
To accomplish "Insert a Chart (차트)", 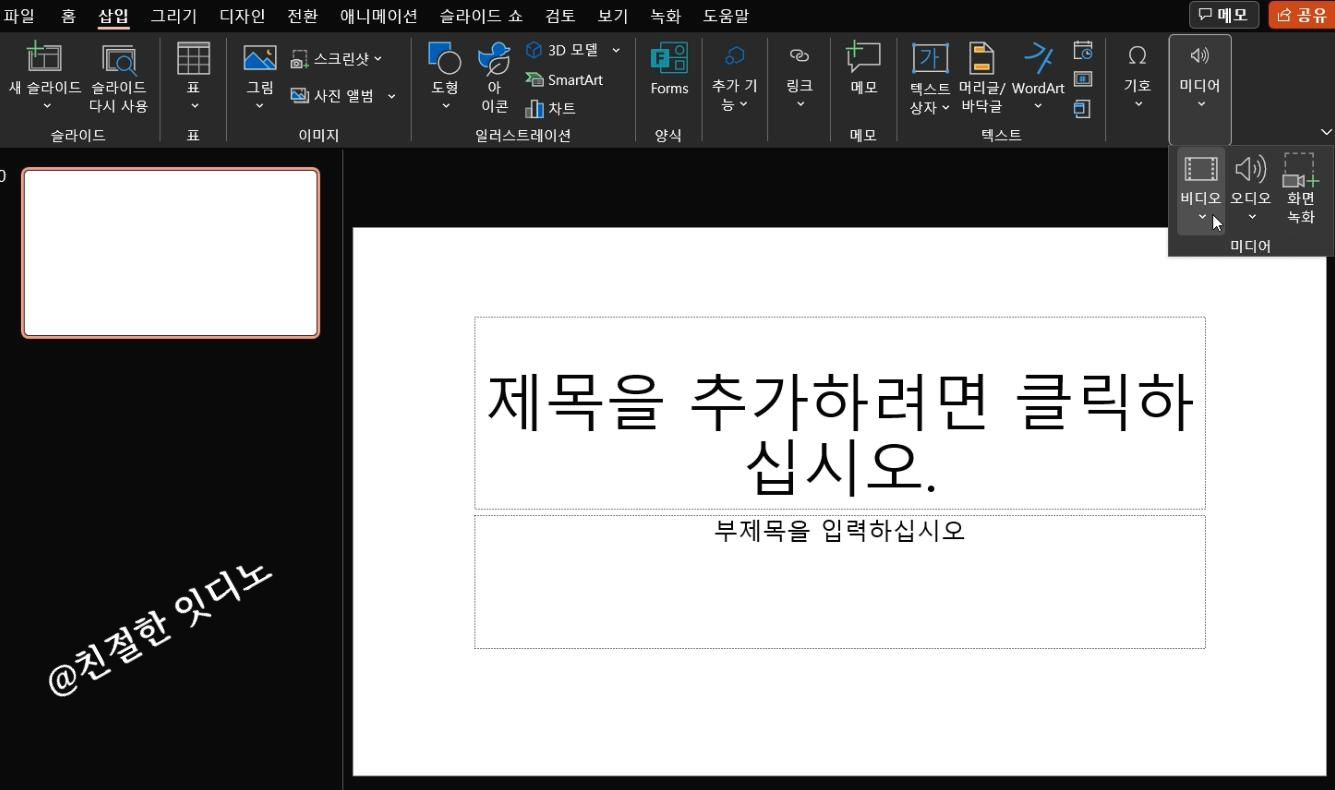I will point(550,108).
